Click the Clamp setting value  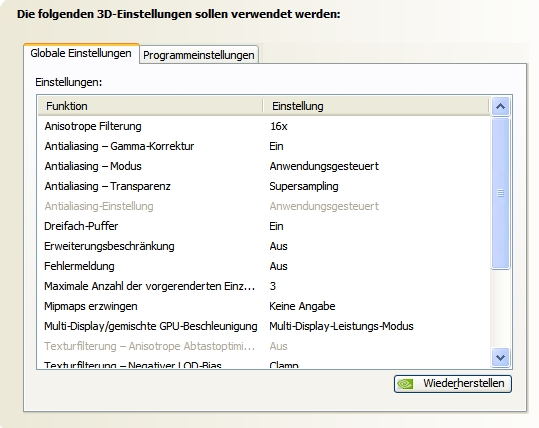pyautogui.click(x=284, y=365)
